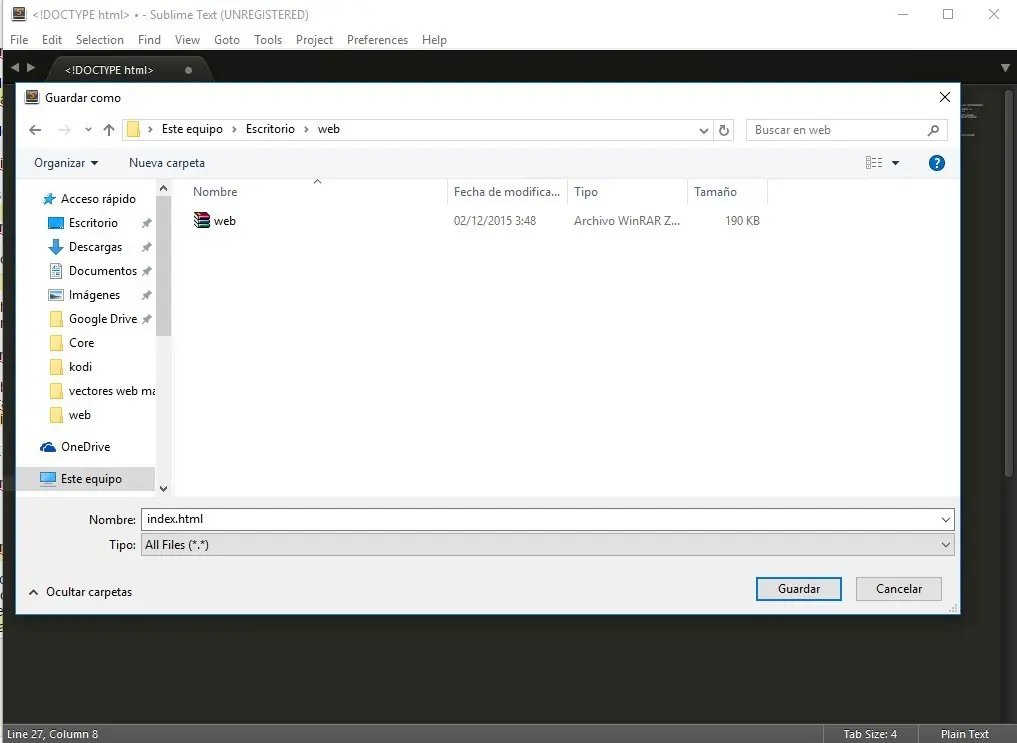Screen dimensions: 1017x743
Task: Close the Guardar como dialog
Action: 944,97
